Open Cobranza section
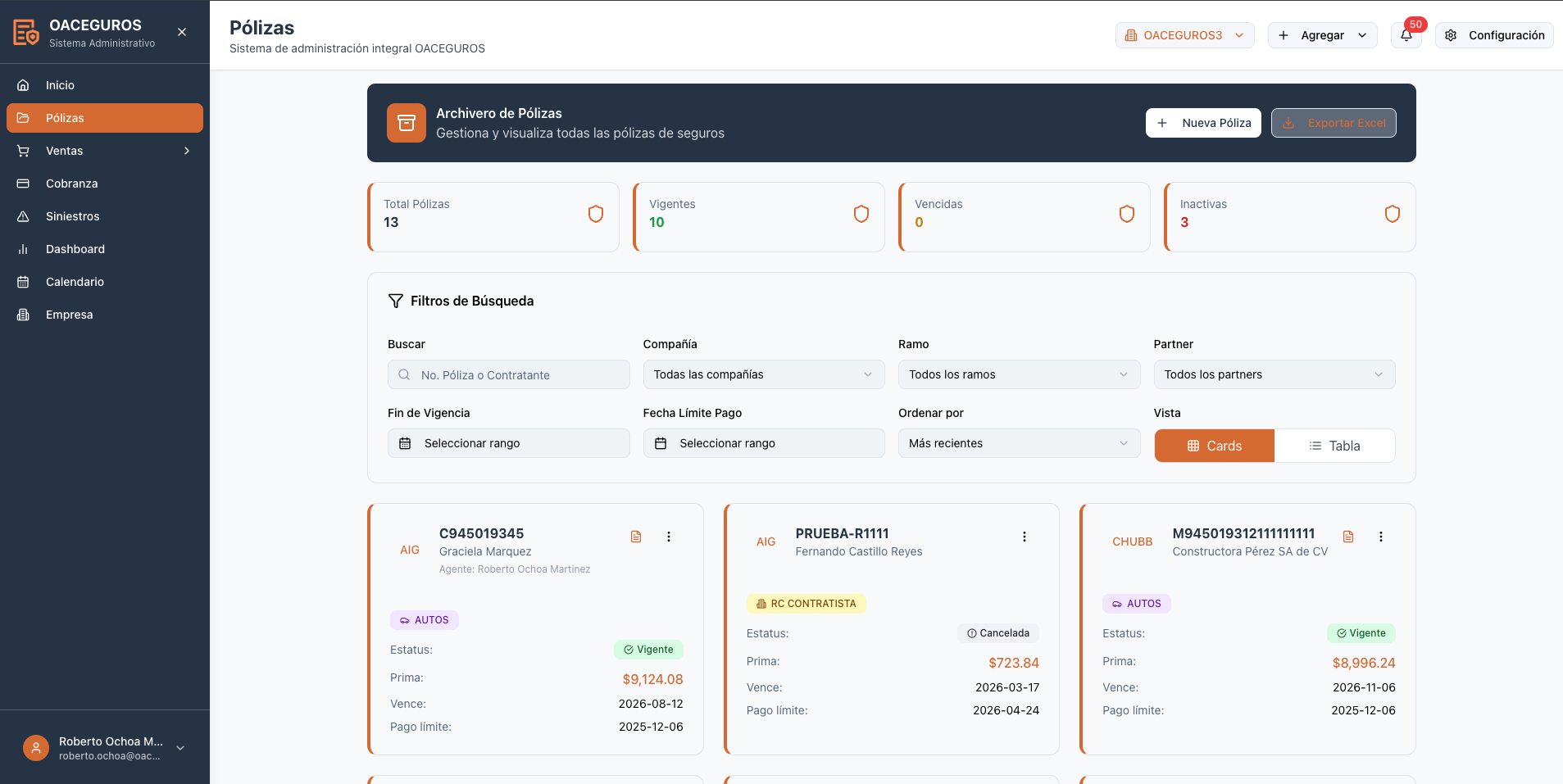The width and height of the screenshot is (1563, 784). (x=105, y=184)
